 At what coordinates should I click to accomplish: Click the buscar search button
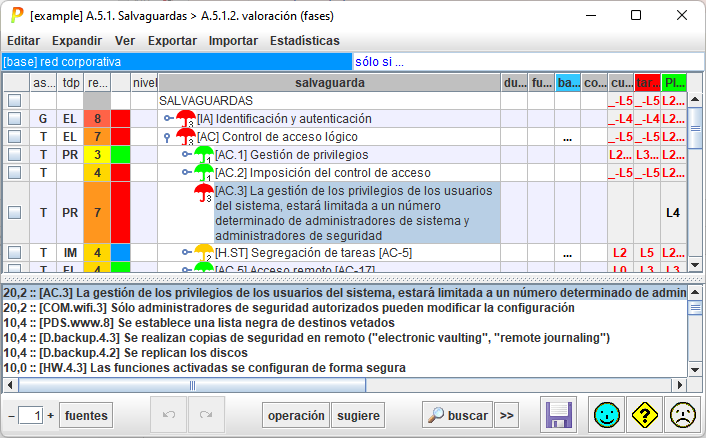click(457, 415)
